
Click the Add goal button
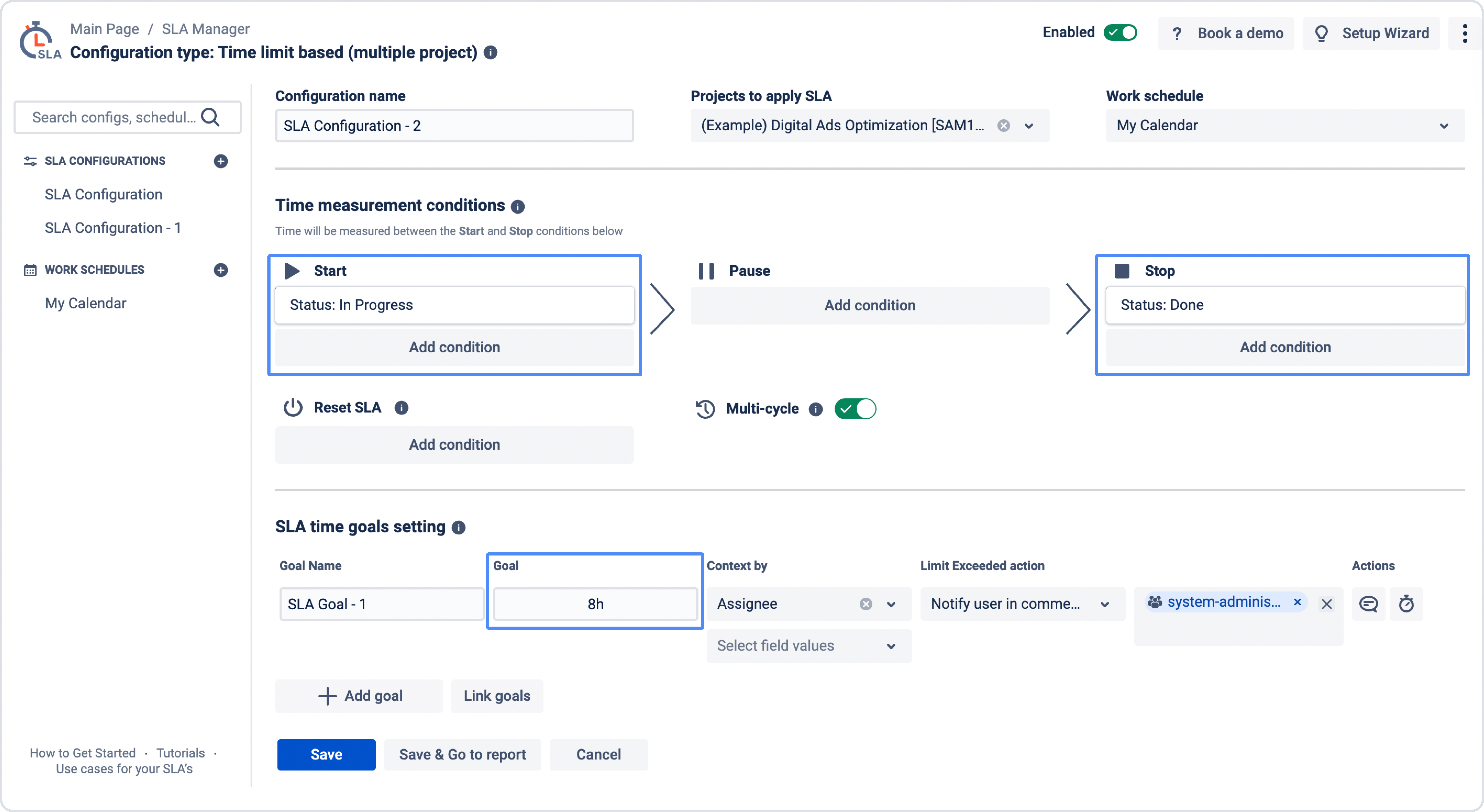tap(359, 696)
